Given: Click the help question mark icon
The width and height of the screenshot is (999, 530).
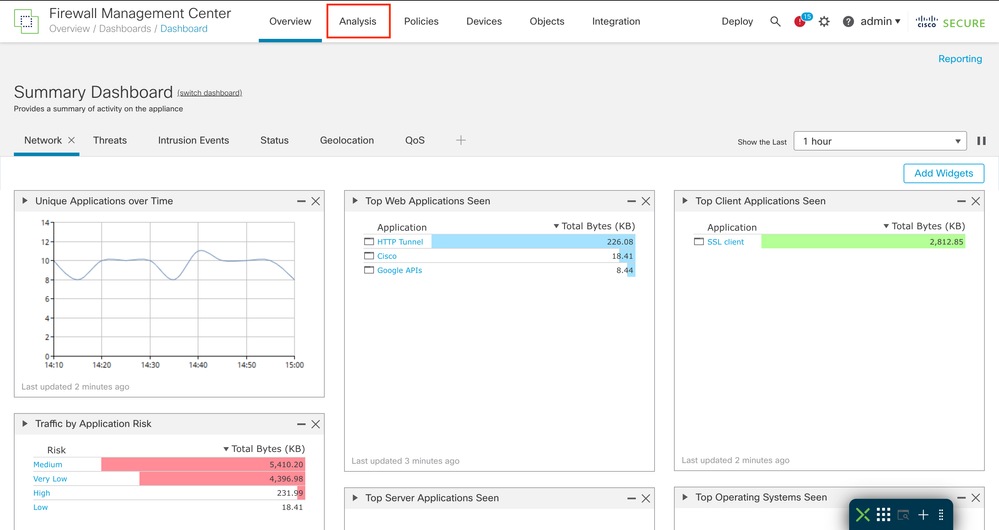Looking at the screenshot, I should tap(848, 22).
